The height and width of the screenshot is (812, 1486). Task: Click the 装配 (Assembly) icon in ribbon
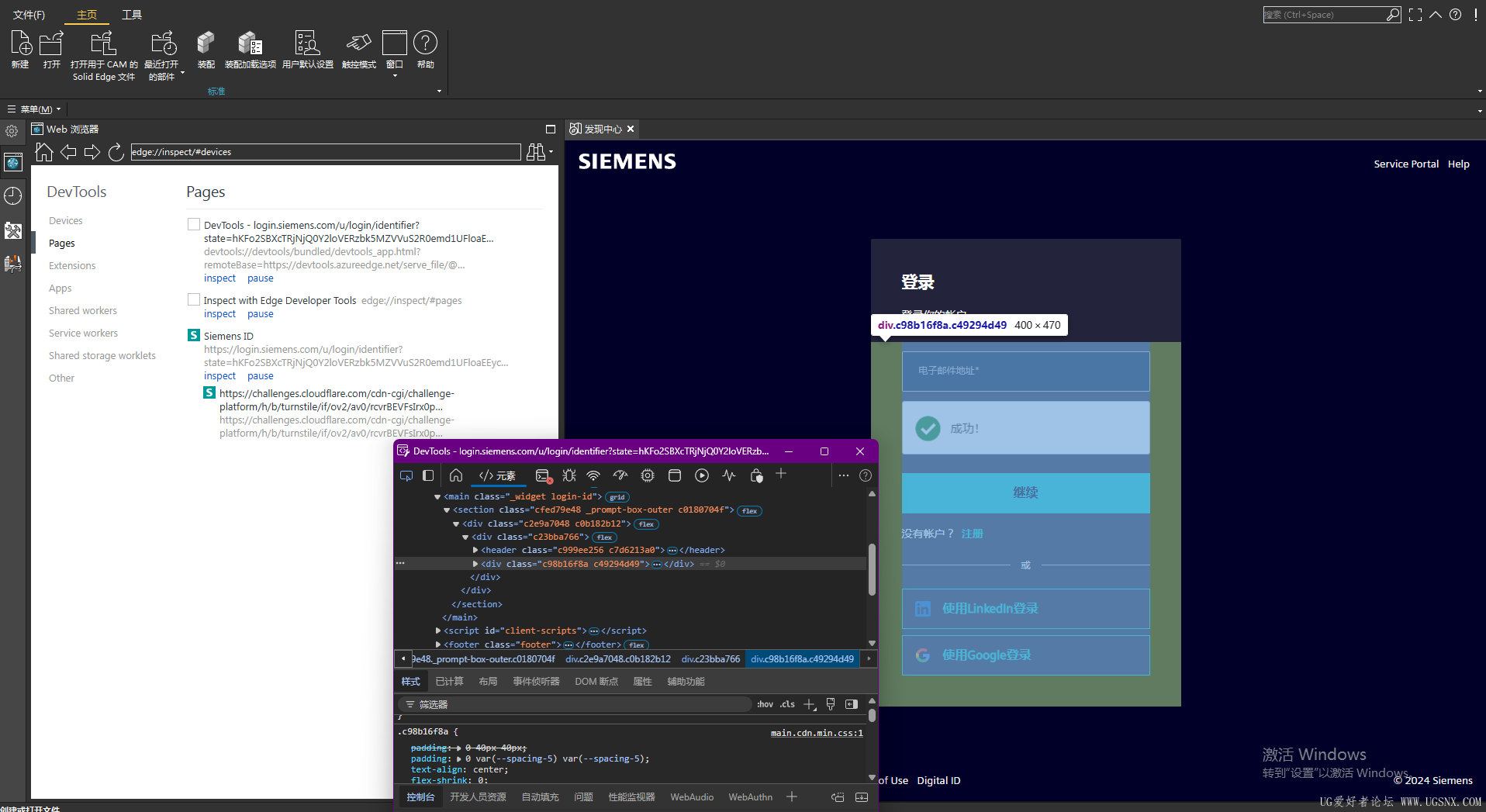point(206,43)
